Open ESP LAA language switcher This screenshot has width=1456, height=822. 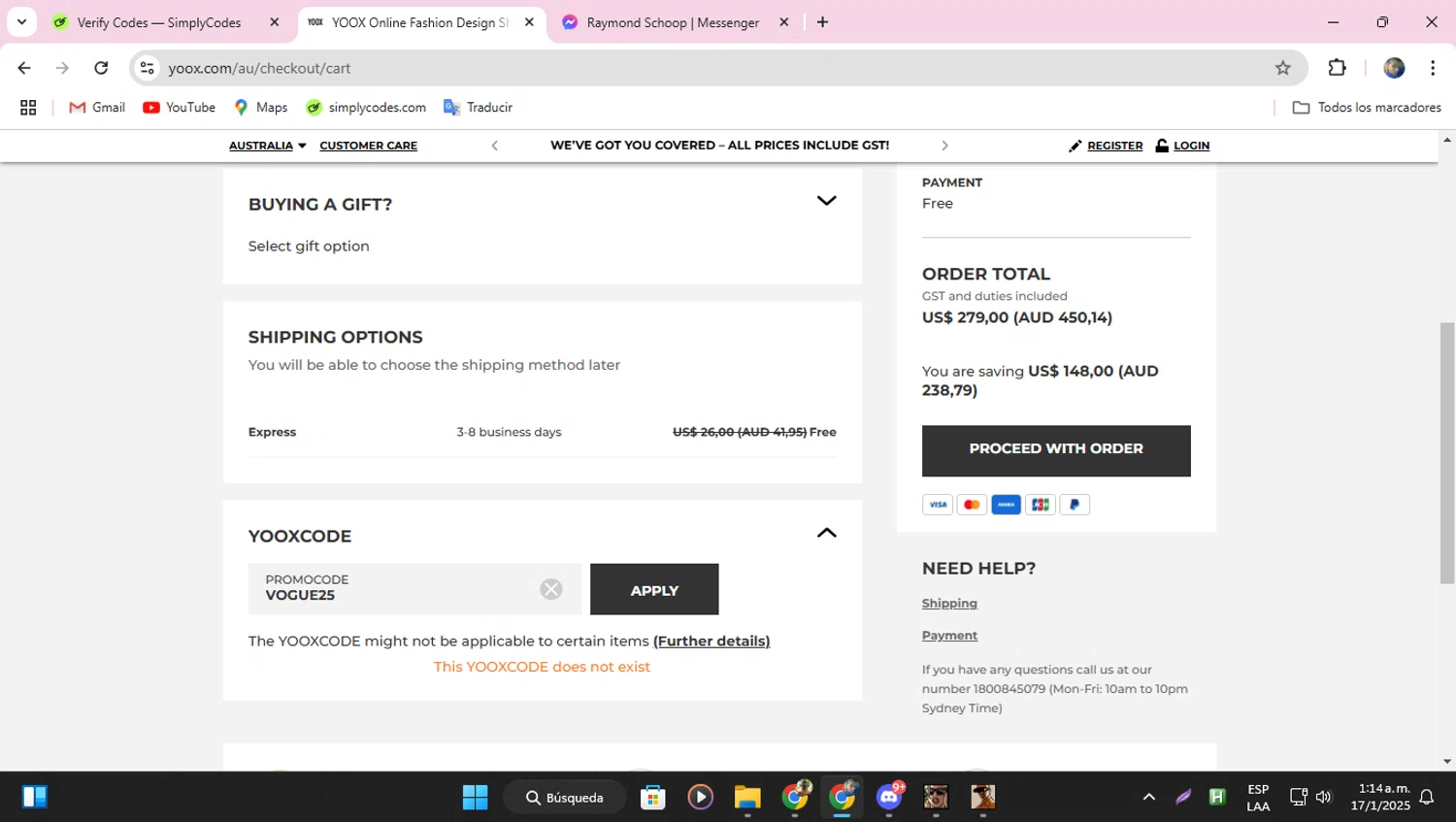click(1258, 798)
